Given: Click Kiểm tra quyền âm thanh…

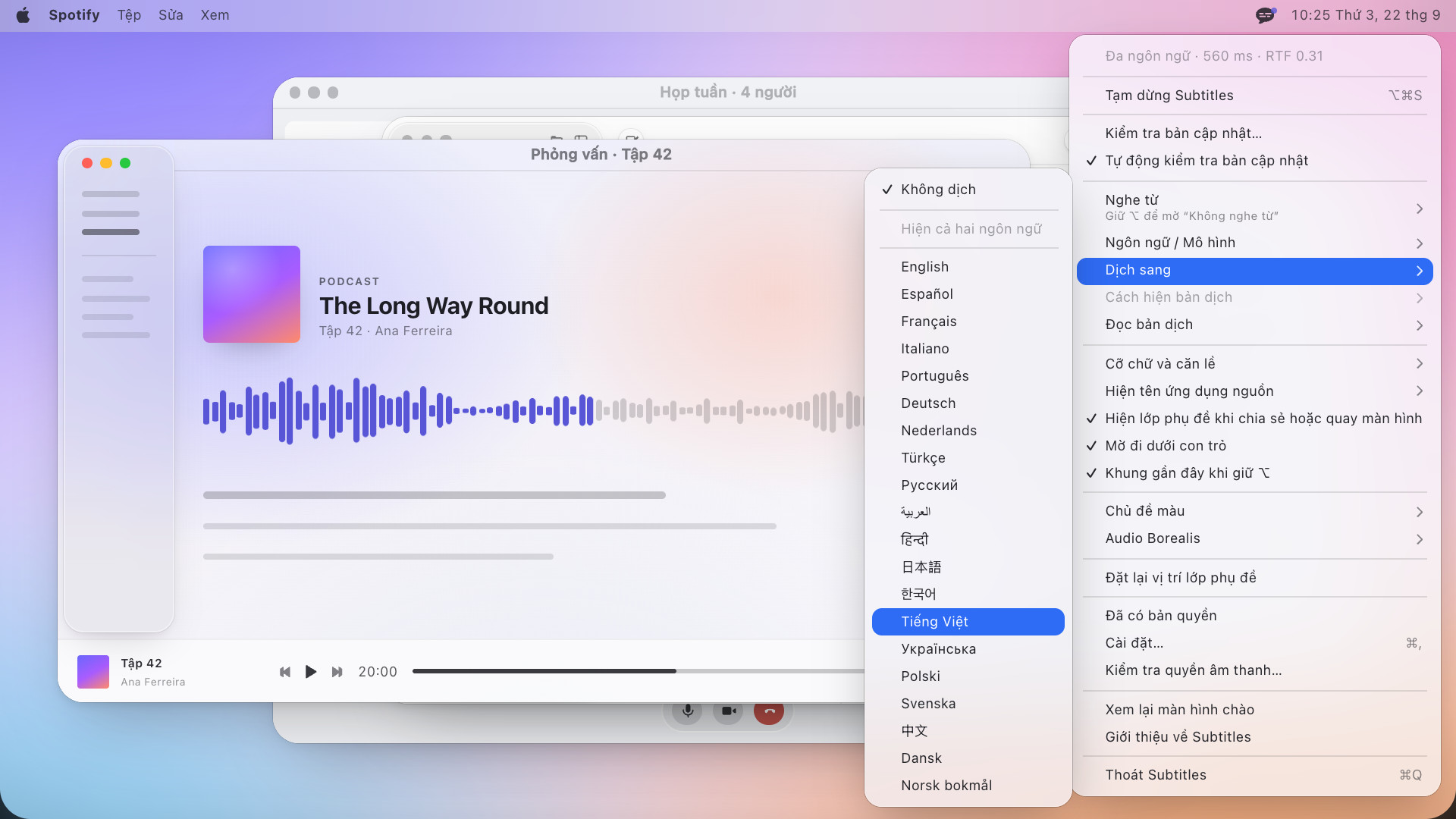Looking at the screenshot, I should [x=1255, y=670].
